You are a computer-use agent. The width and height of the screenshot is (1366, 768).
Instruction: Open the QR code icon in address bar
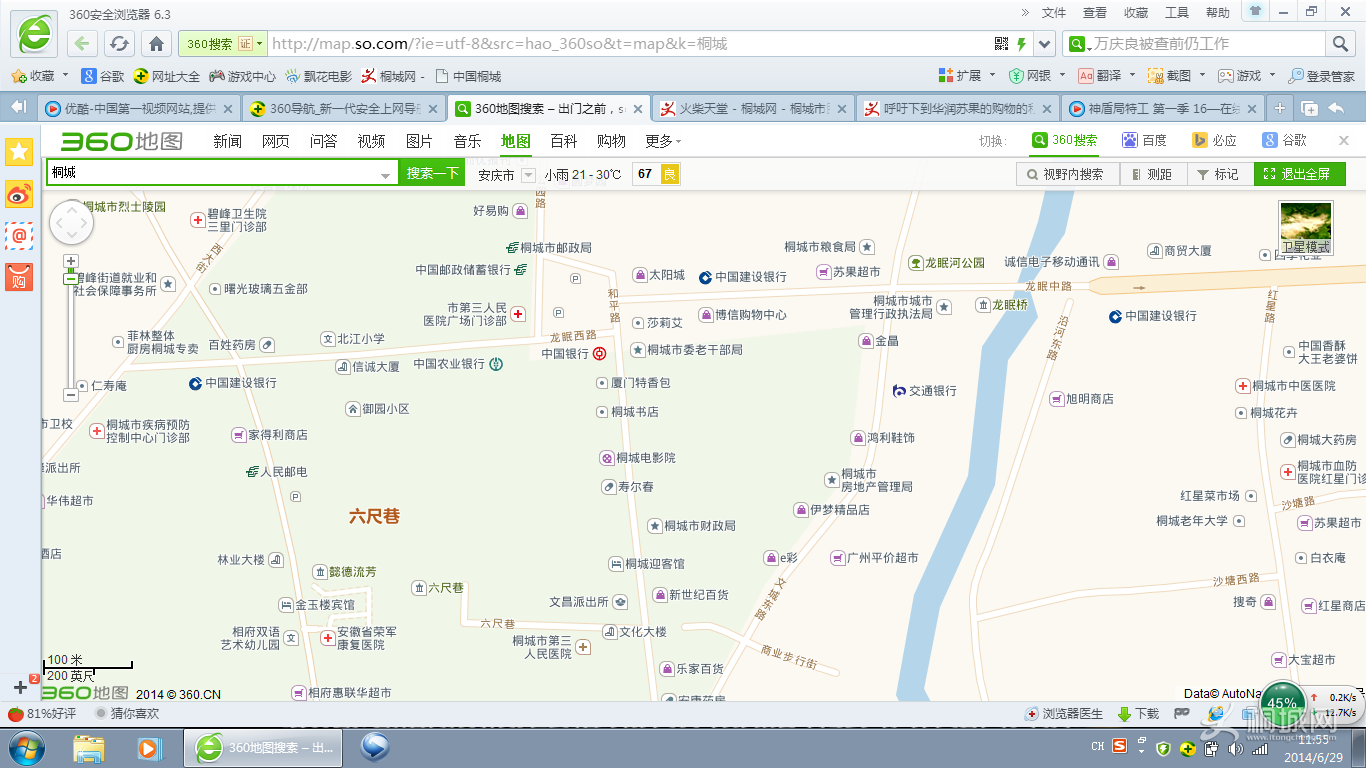click(x=1002, y=44)
